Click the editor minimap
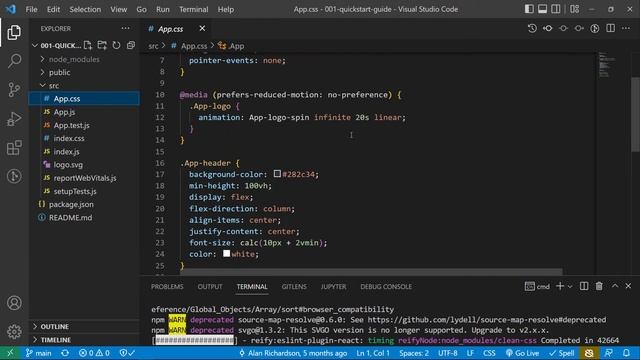This screenshot has width=640, height=360. point(606,64)
